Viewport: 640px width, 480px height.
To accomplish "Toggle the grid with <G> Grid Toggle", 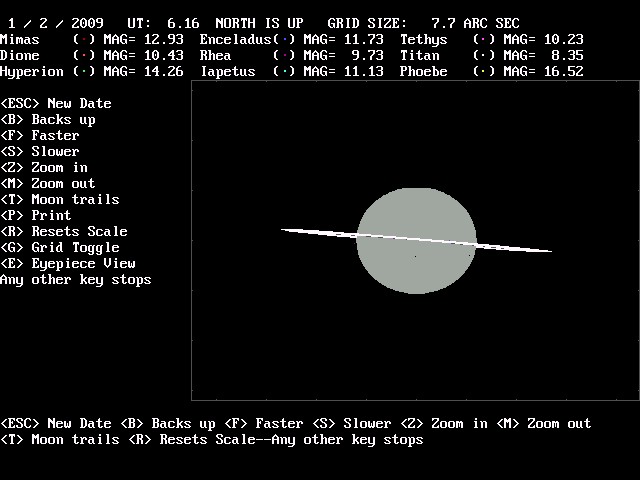I will 60,247.
